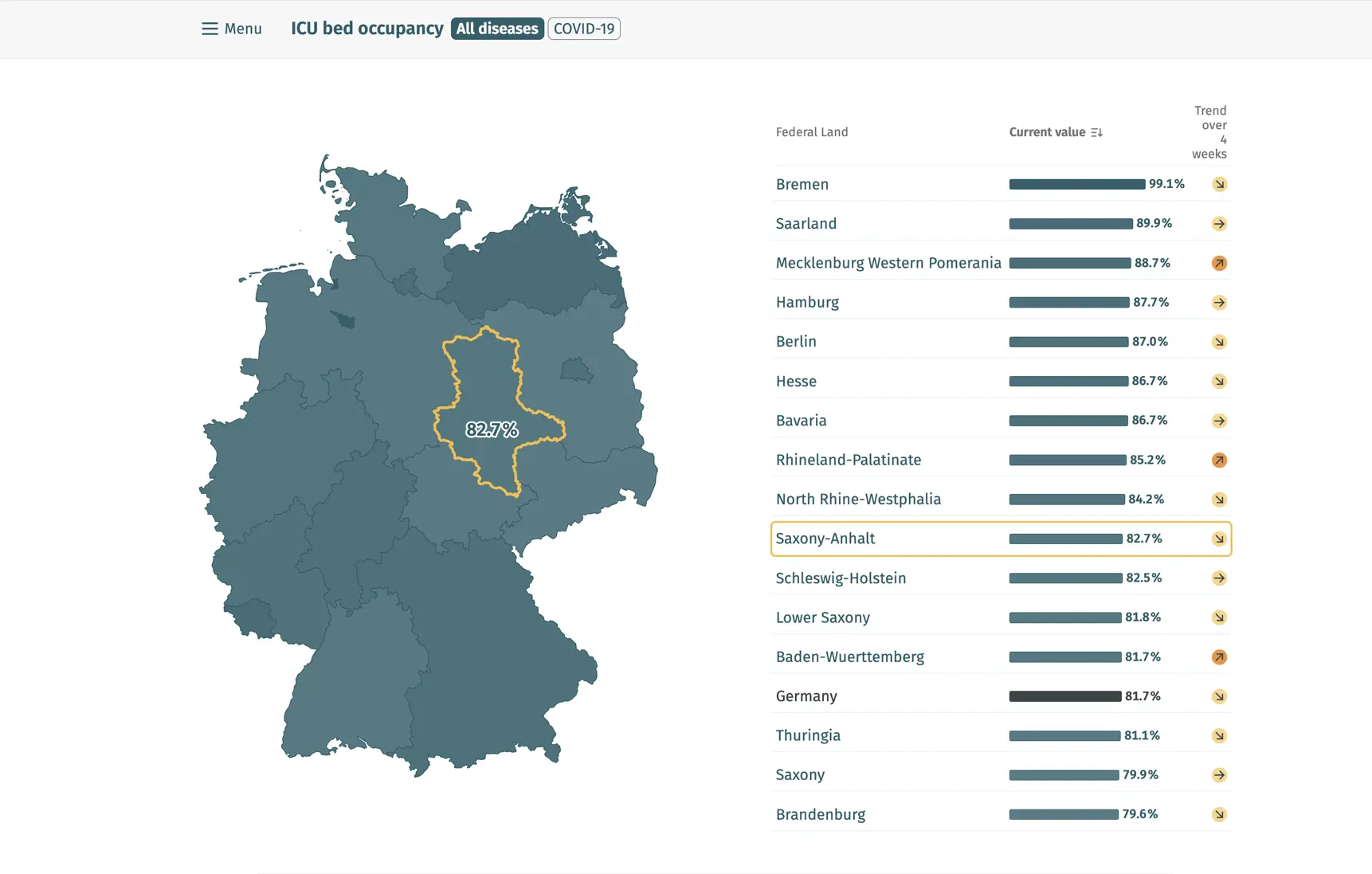Click Brandenburg's downward trend icon
The width and height of the screenshot is (1372, 874).
point(1219,814)
